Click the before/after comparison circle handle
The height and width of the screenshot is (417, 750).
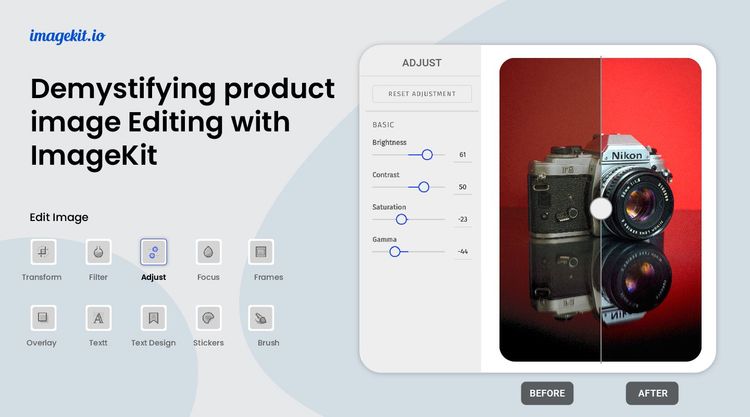tap(601, 208)
